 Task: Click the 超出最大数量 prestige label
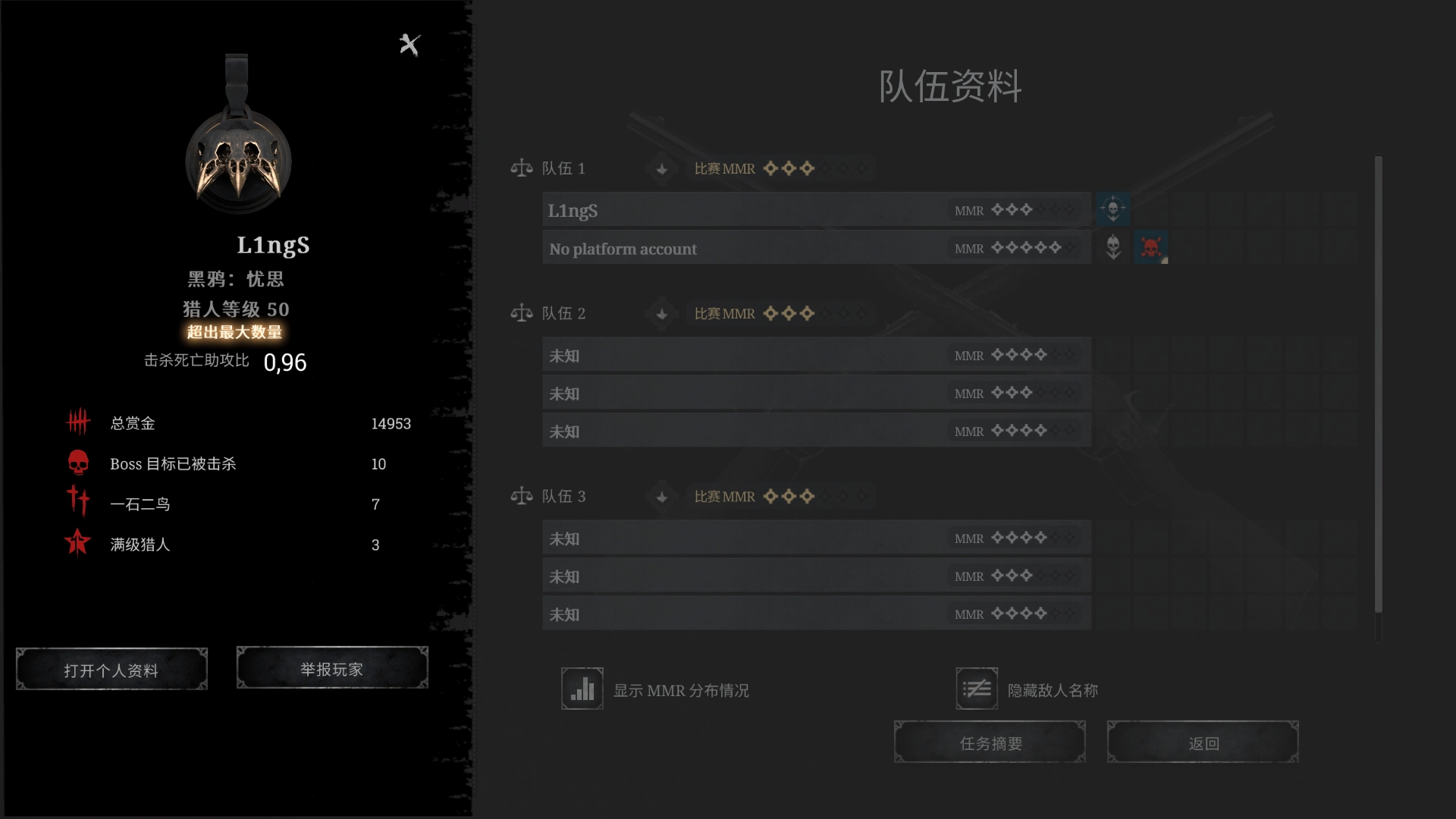(x=235, y=332)
